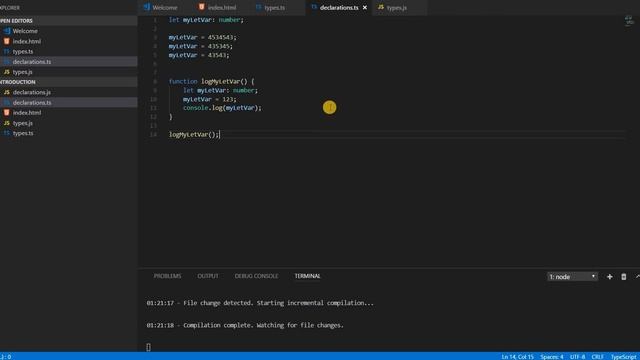This screenshot has height=360, width=640.
Task: Open the Output panel tab
Action: click(x=208, y=276)
